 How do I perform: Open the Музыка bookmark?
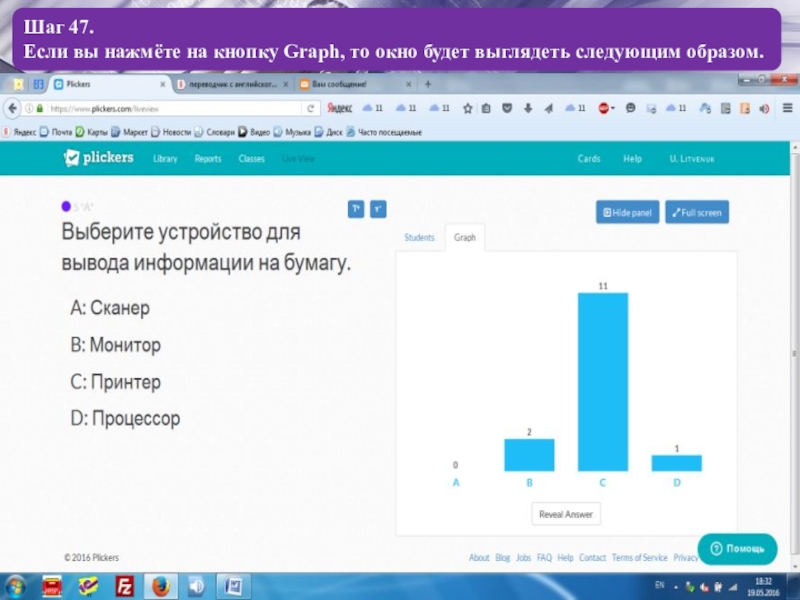tap(292, 132)
